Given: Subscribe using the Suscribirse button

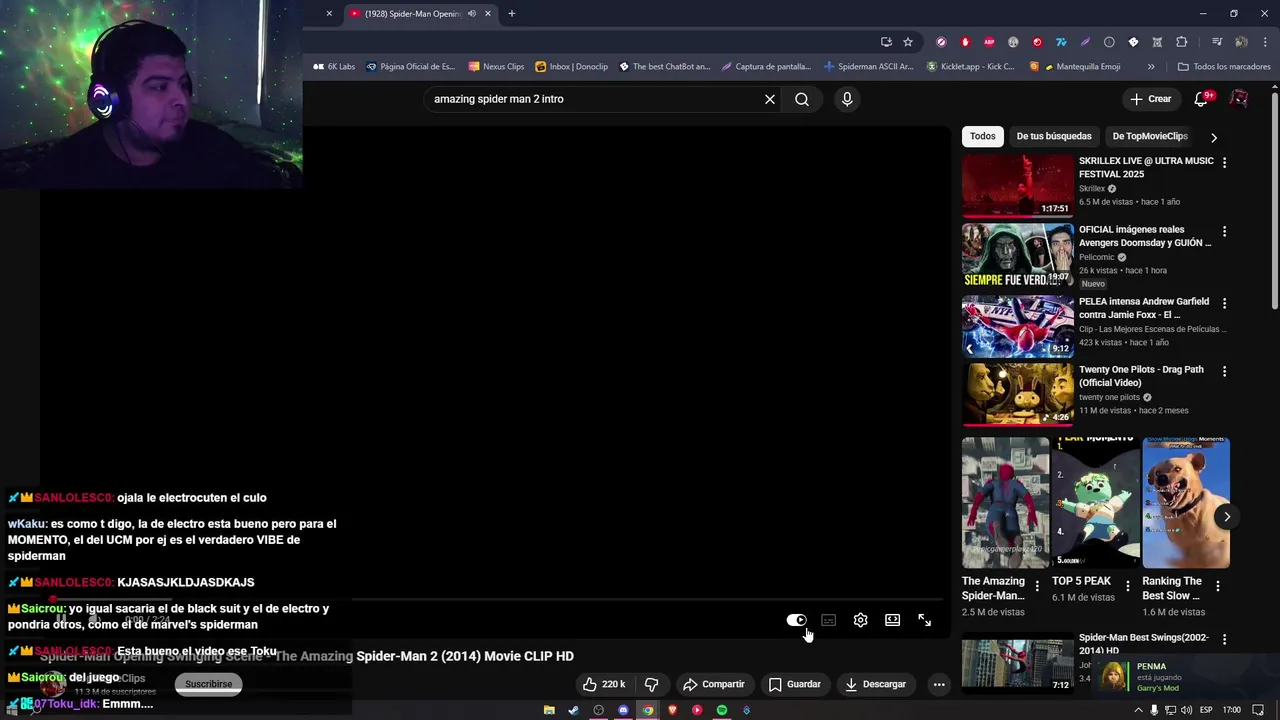Looking at the screenshot, I should click(x=208, y=684).
